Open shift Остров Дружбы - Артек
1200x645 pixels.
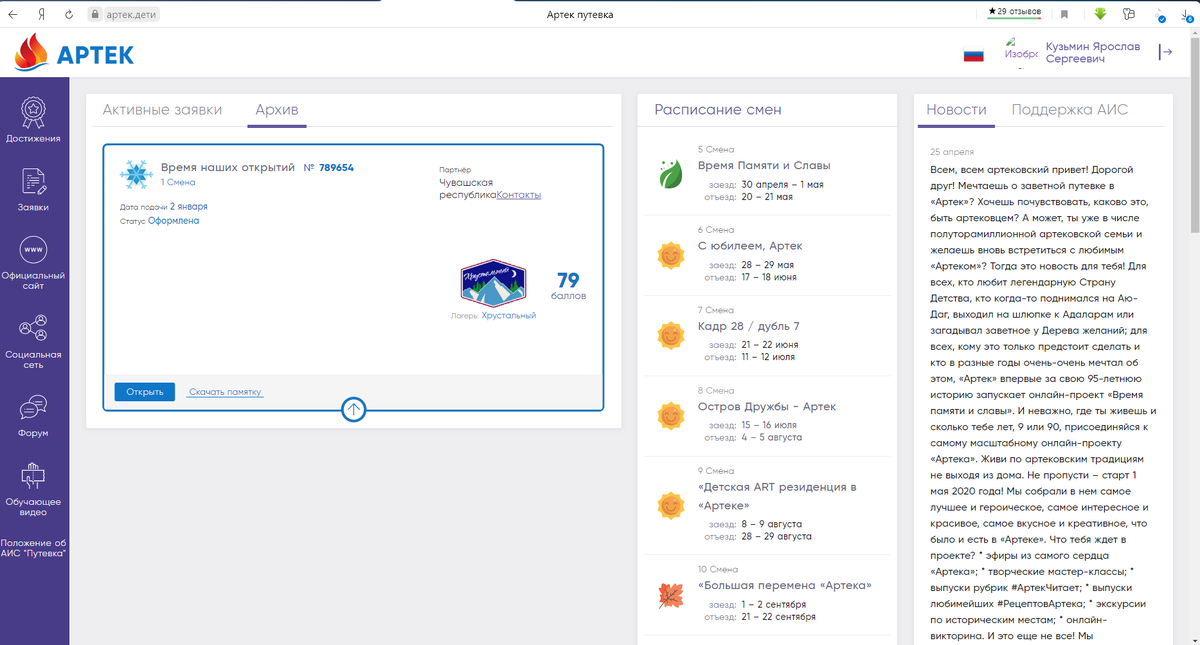766,407
